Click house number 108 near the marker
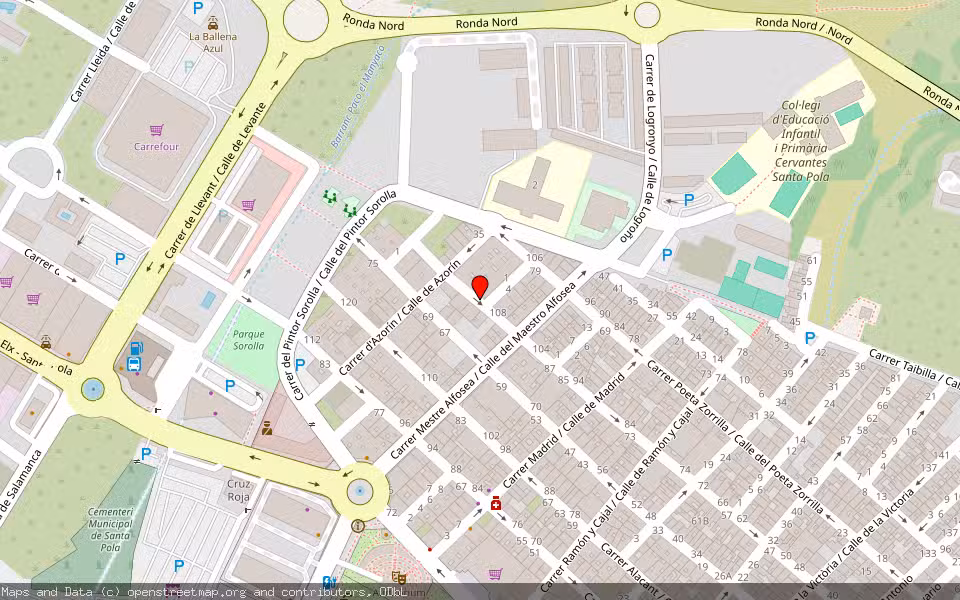This screenshot has width=960, height=600. [x=498, y=312]
